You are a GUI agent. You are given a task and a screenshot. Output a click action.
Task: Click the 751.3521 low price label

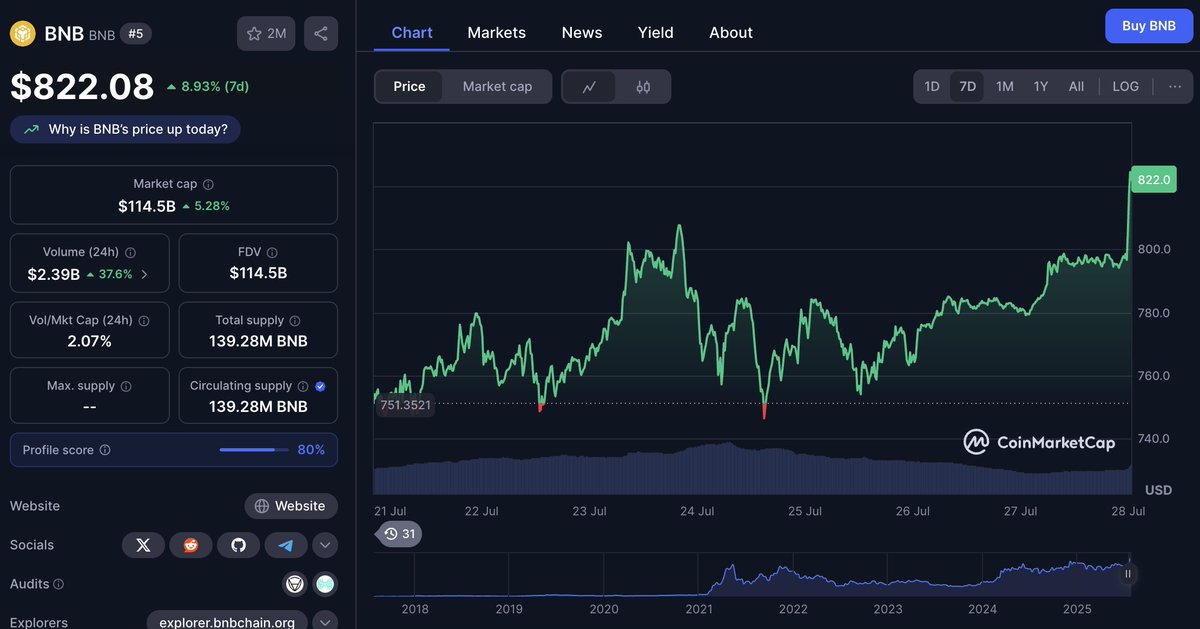pos(406,405)
